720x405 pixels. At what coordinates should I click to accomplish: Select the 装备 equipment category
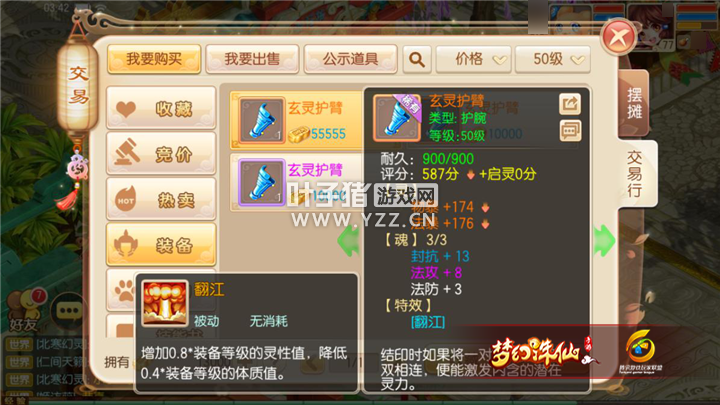(x=161, y=245)
